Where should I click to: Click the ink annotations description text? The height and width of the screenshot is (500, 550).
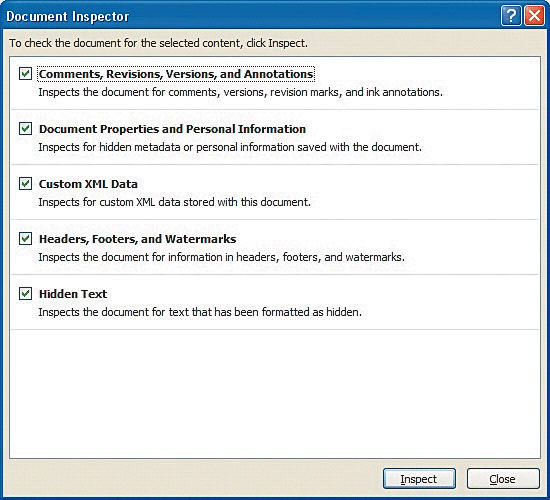coord(241,92)
